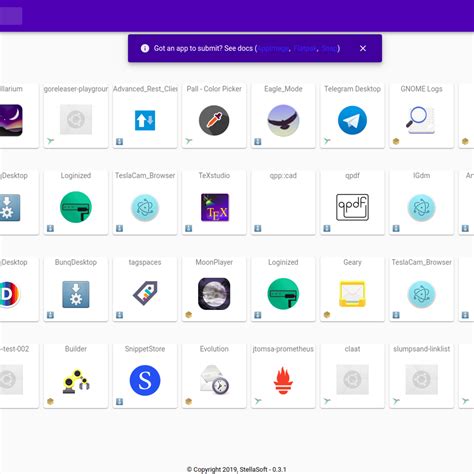Launch the Telegram Desktop paper plane icon
The height and width of the screenshot is (474, 474).
[x=352, y=120]
